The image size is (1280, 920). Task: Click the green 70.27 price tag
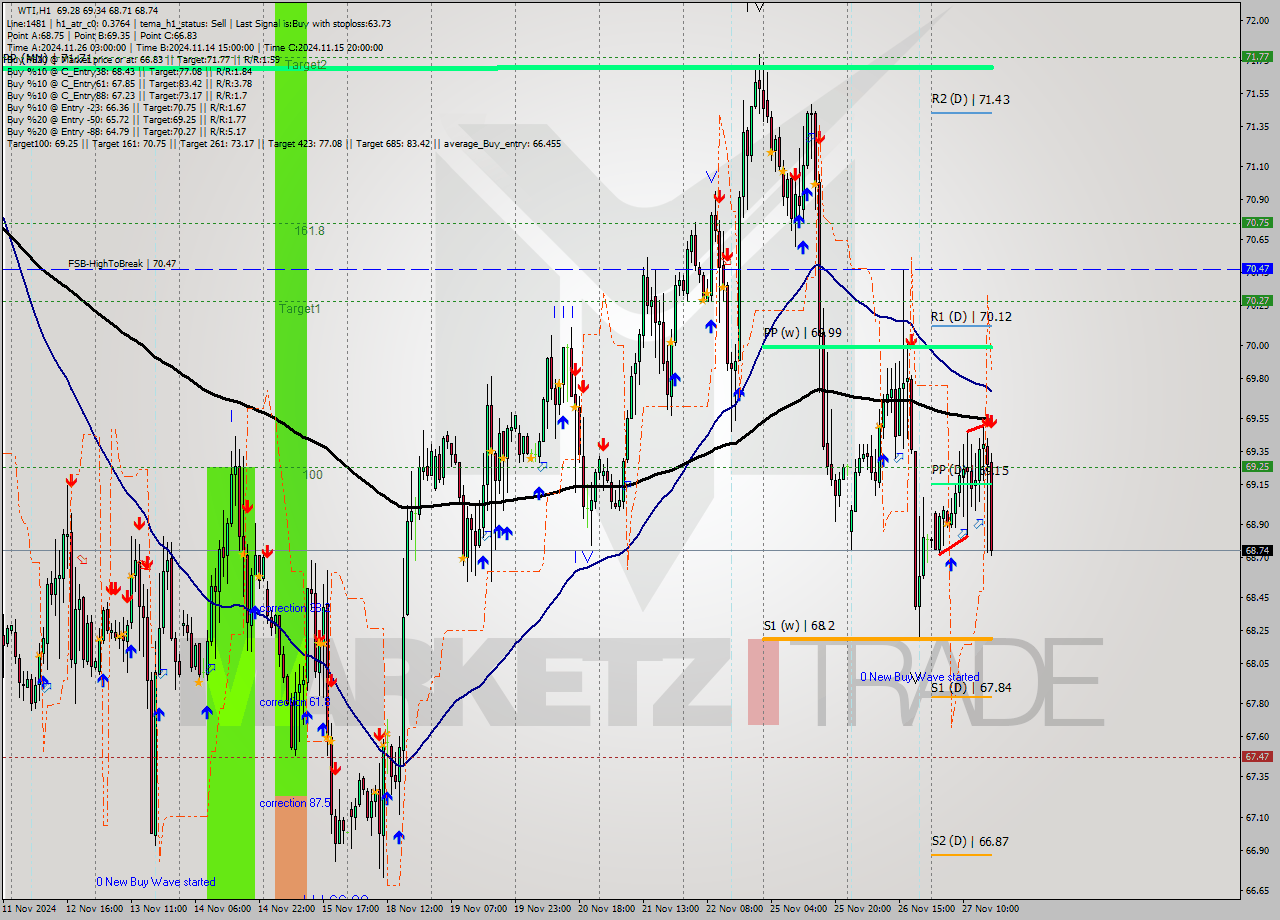1257,301
